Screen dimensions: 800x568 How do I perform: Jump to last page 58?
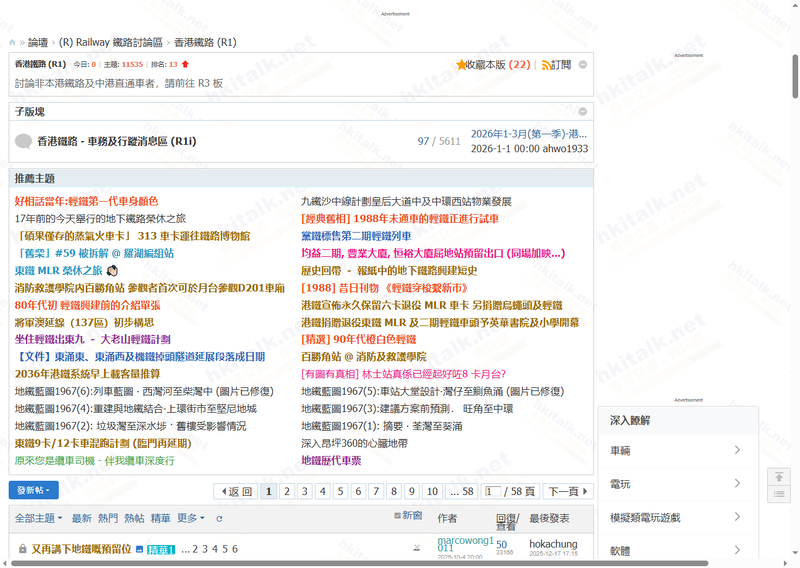pos(462,491)
